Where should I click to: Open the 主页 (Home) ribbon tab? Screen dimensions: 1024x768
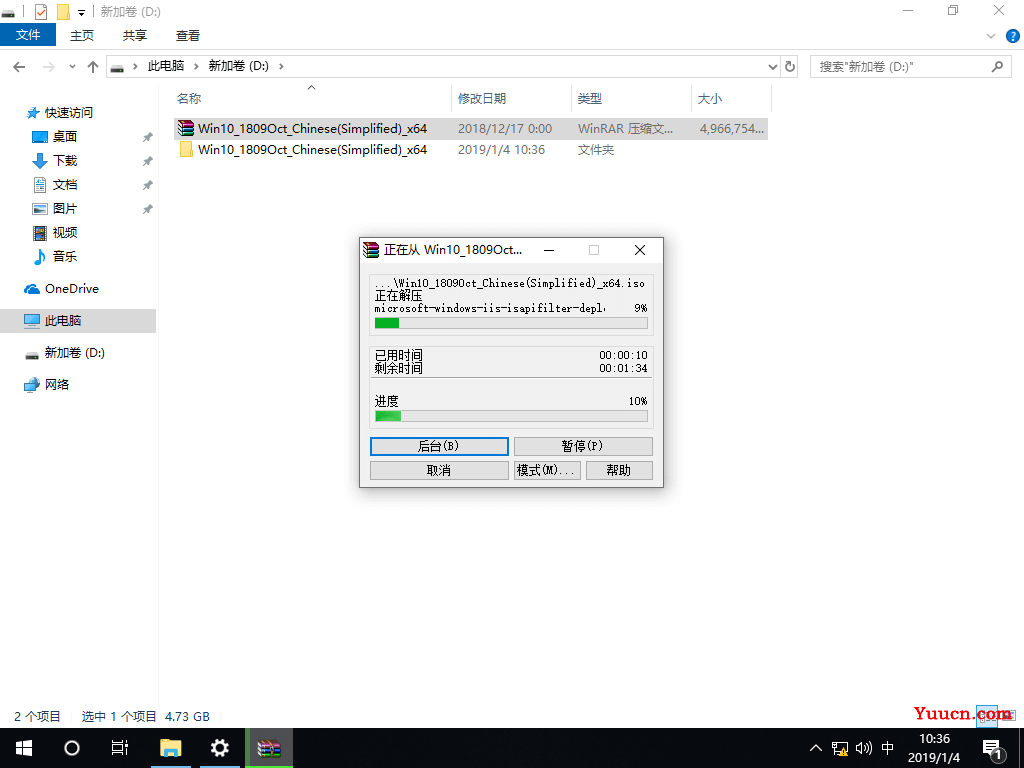pos(82,36)
